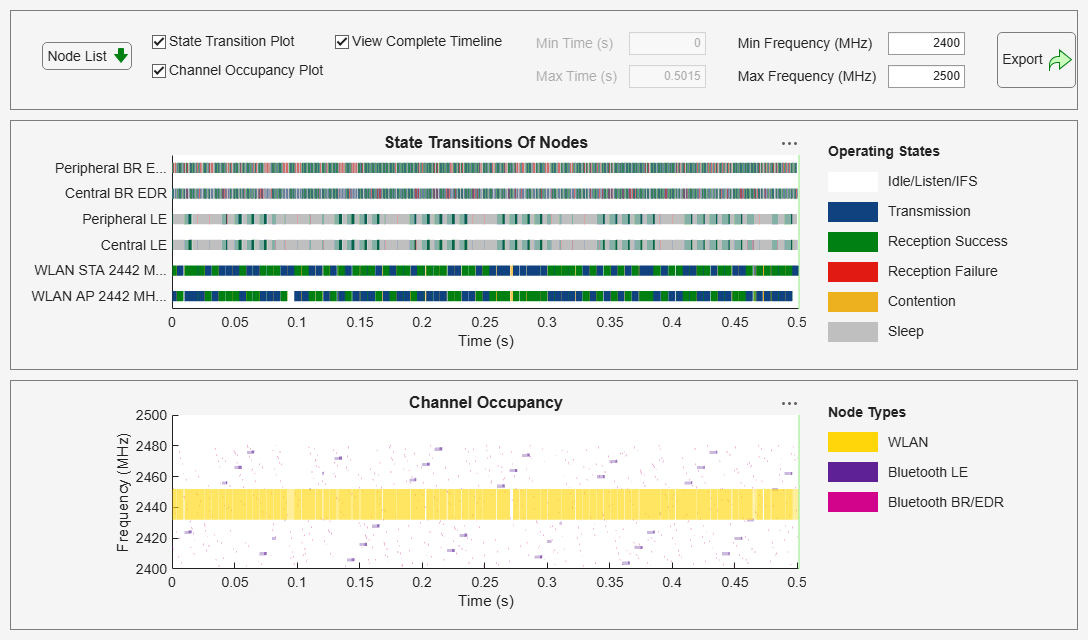Click the Frequency (MHz) axis label
The image size is (1088, 640).
(x=123, y=492)
